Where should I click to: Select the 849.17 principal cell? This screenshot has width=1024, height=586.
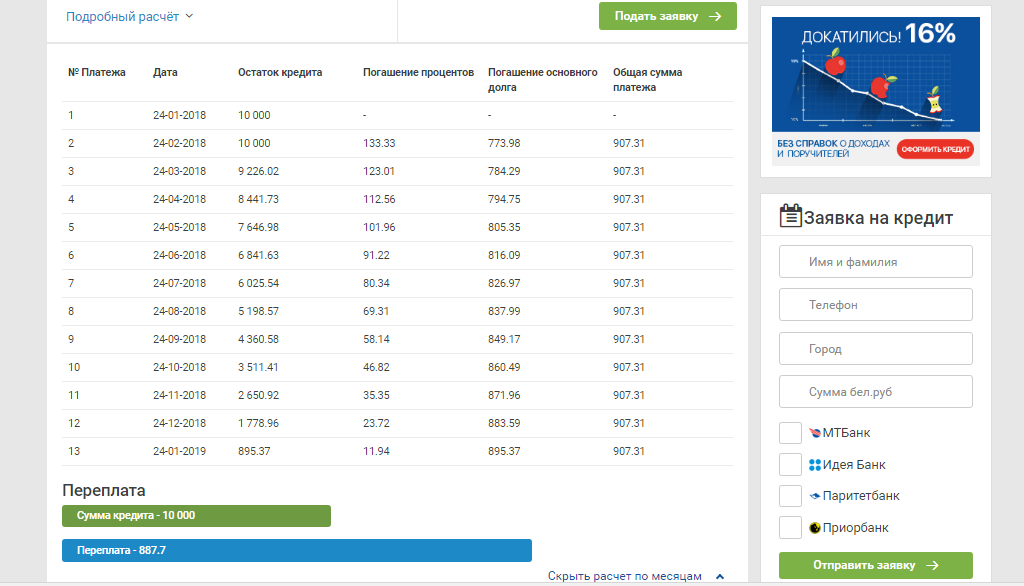point(504,340)
